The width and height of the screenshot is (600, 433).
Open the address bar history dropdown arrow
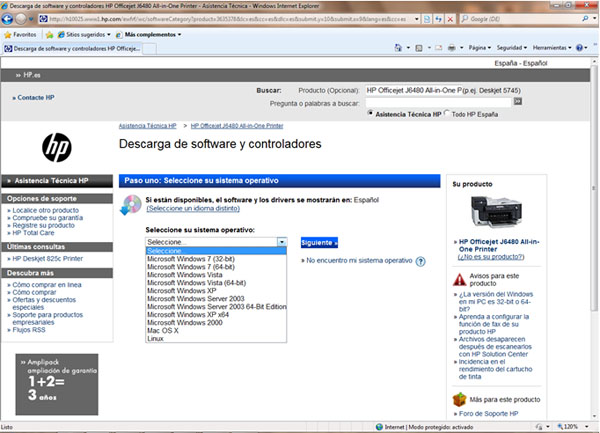coord(417,19)
